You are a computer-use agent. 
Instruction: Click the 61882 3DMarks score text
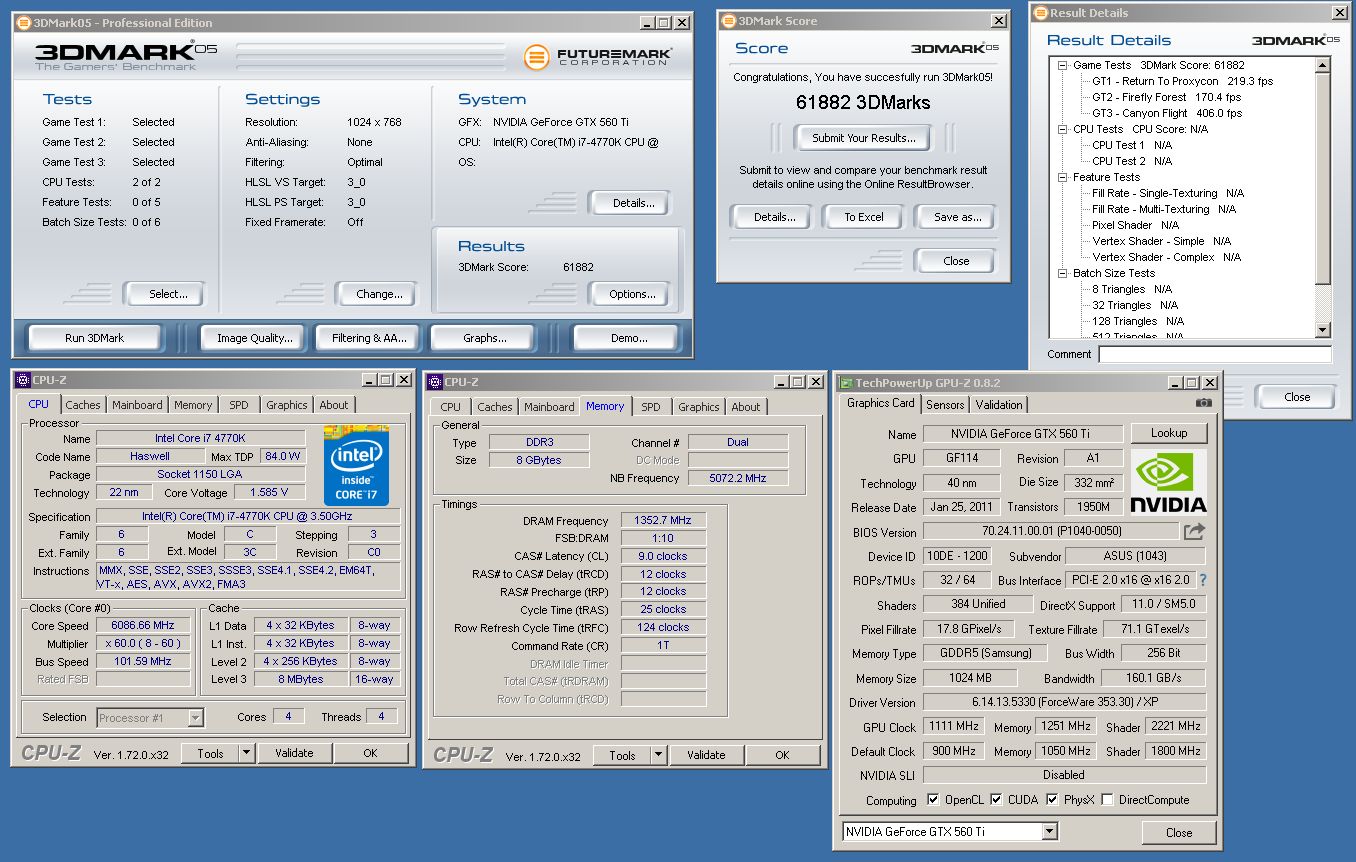(863, 102)
